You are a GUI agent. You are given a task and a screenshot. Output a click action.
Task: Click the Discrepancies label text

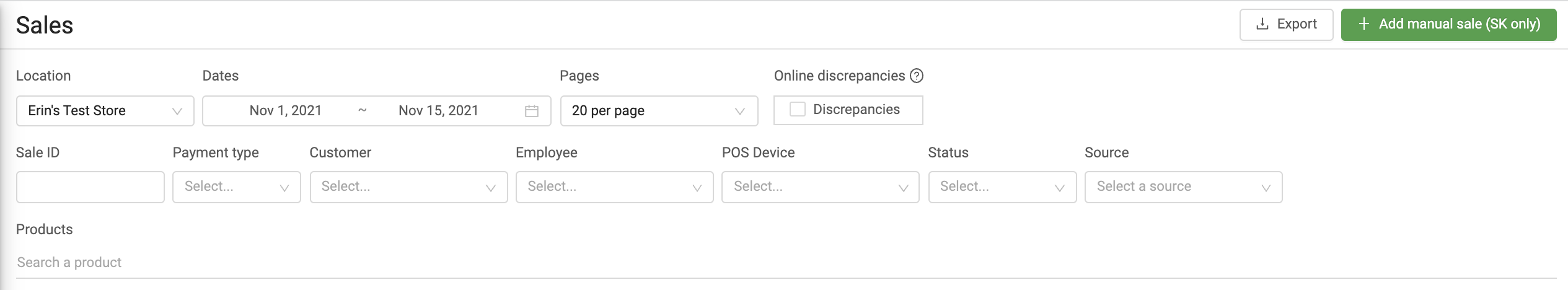[856, 110]
